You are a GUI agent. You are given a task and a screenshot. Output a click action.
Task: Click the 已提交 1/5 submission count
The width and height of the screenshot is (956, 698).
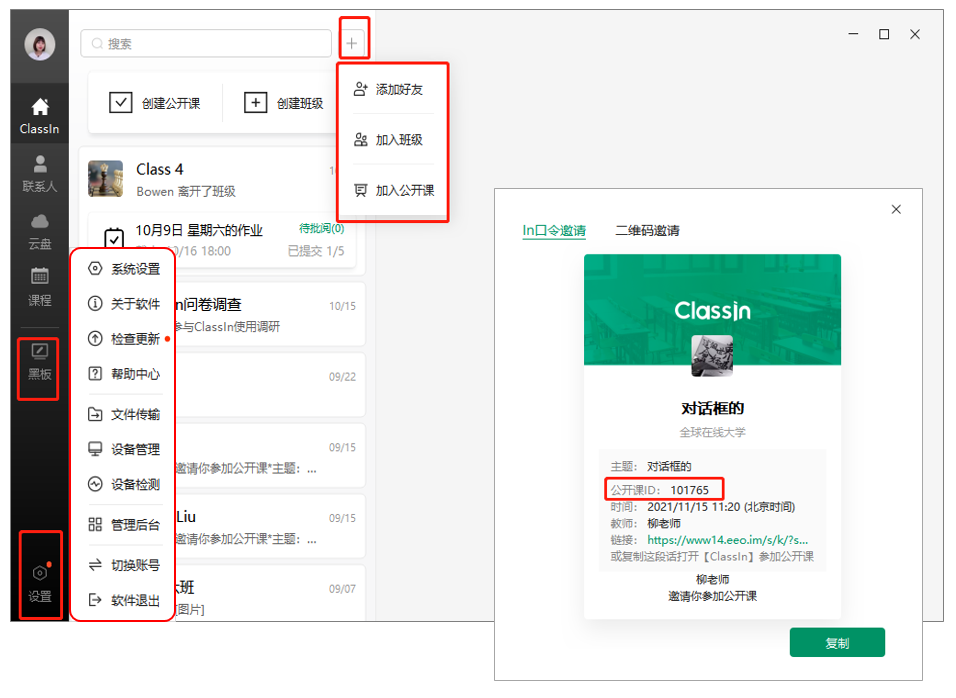click(x=316, y=251)
